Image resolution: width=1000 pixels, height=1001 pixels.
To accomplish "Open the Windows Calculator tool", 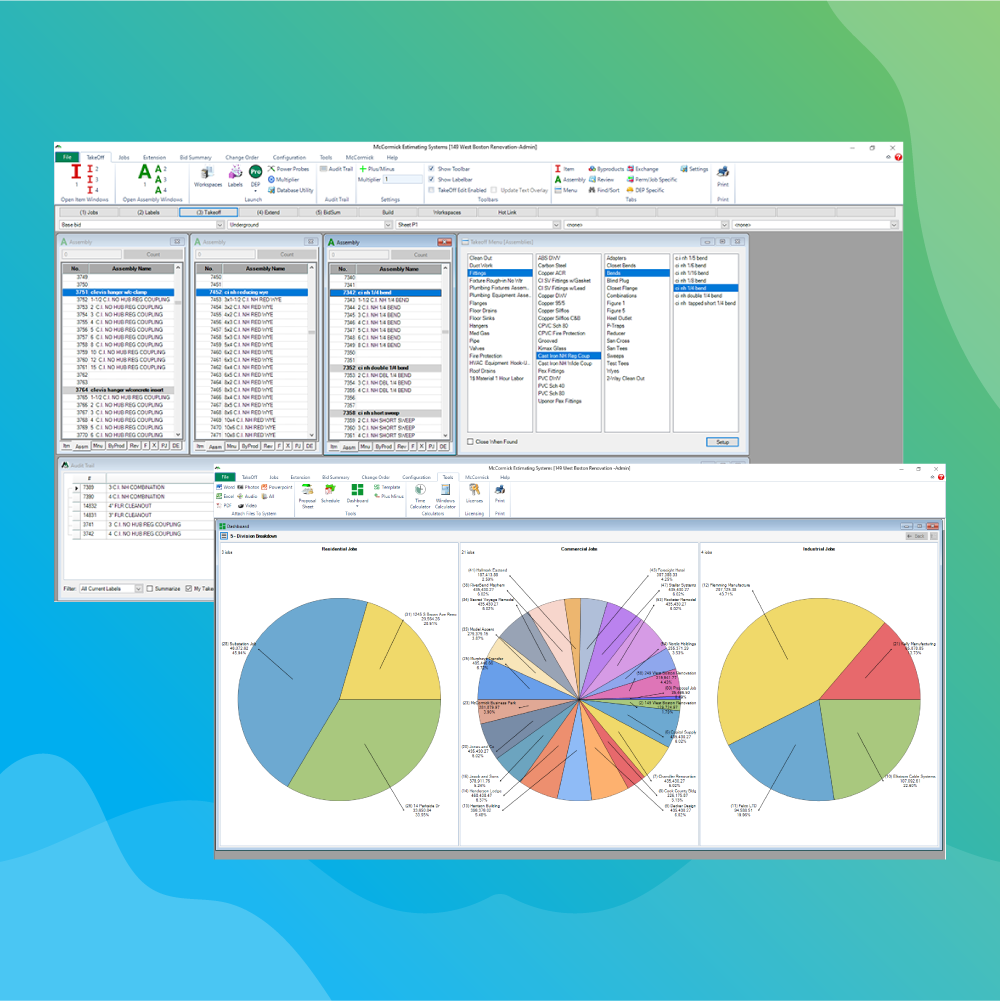I will coord(444,492).
